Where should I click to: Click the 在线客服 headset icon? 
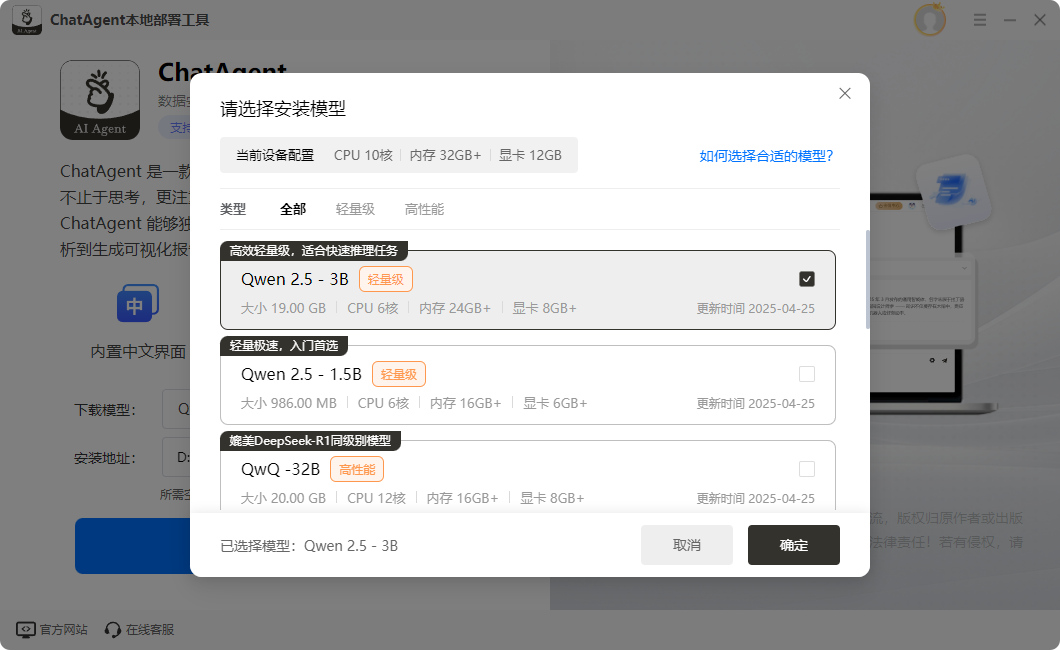tap(113, 630)
